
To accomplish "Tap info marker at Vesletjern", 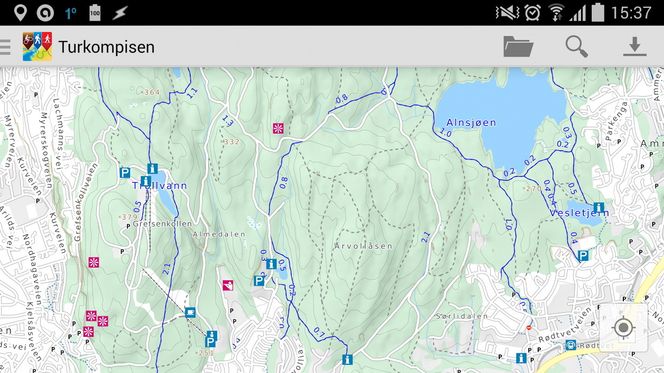I will 599,207.
